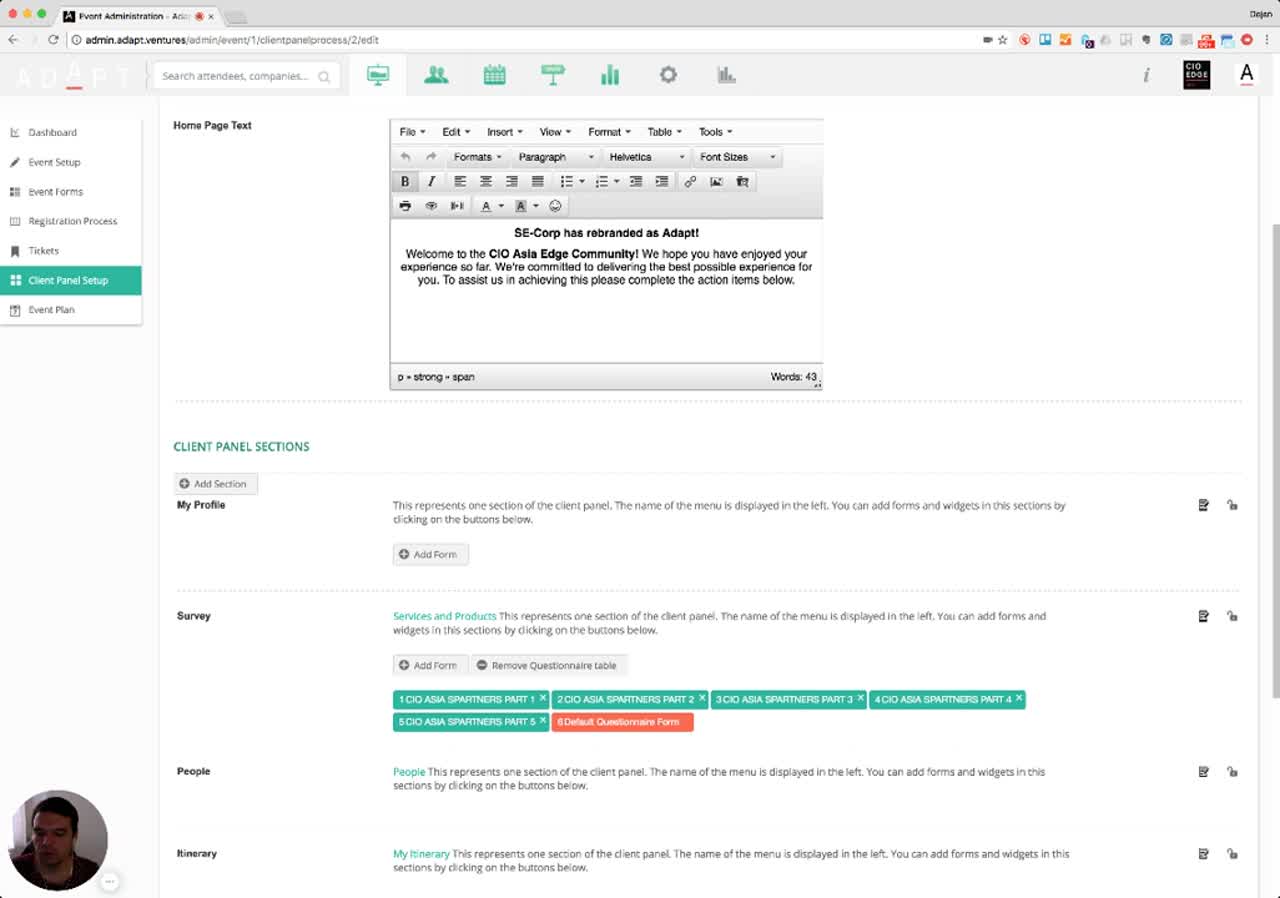The height and width of the screenshot is (898, 1280).
Task: Click the bullet list icon
Action: point(566,181)
